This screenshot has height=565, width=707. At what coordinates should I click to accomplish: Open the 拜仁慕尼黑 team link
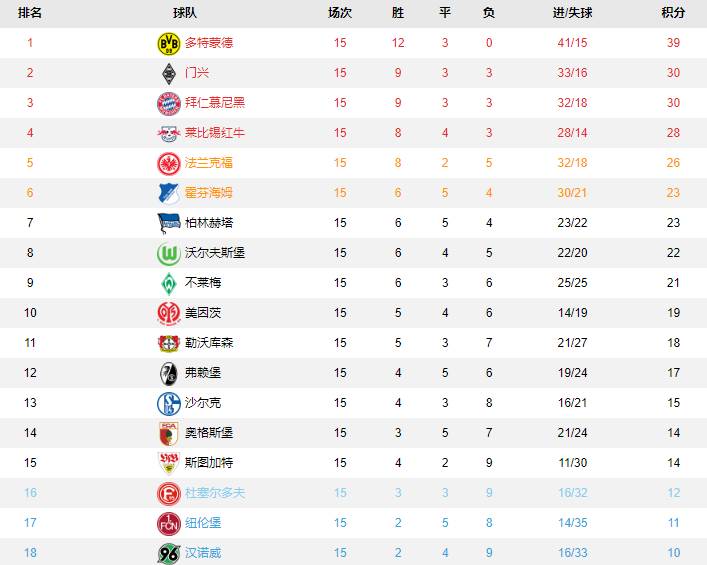point(215,103)
